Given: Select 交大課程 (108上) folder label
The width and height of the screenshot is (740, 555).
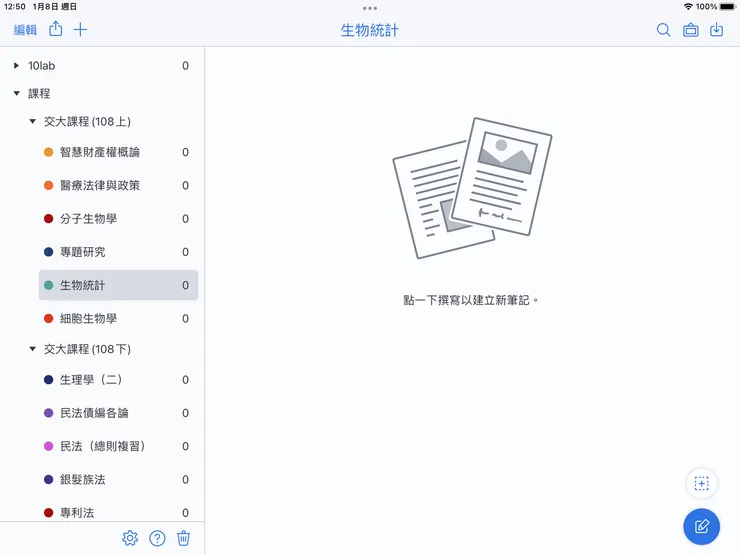Looking at the screenshot, I should [87, 121].
